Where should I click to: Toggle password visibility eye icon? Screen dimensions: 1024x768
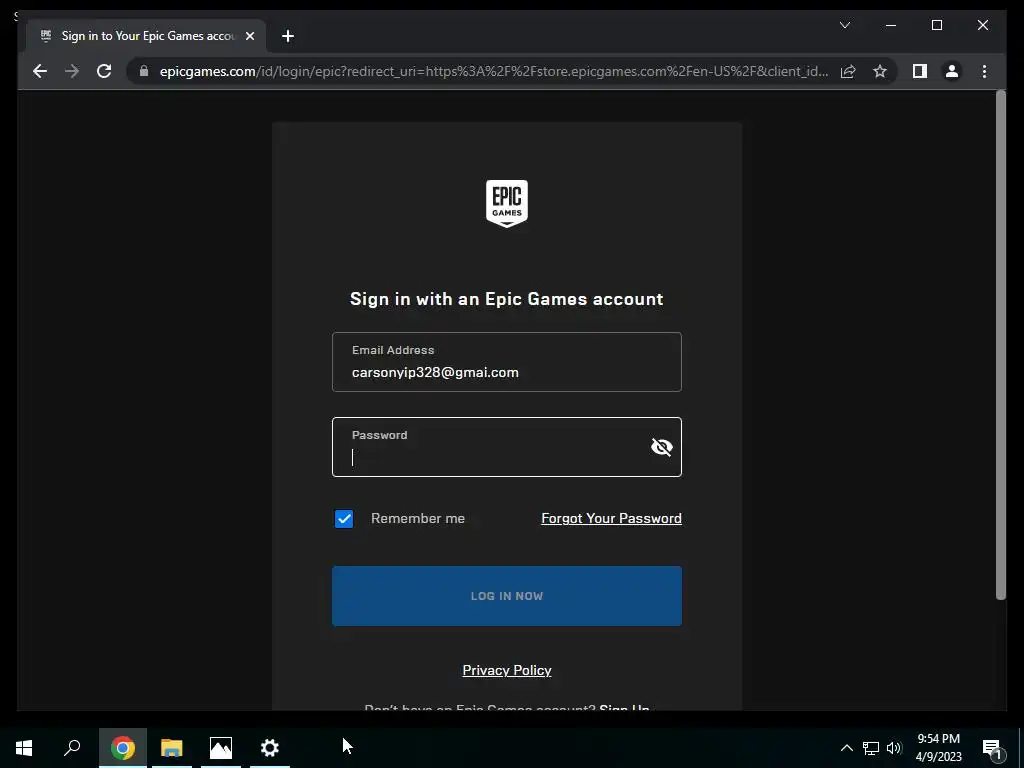coord(662,447)
